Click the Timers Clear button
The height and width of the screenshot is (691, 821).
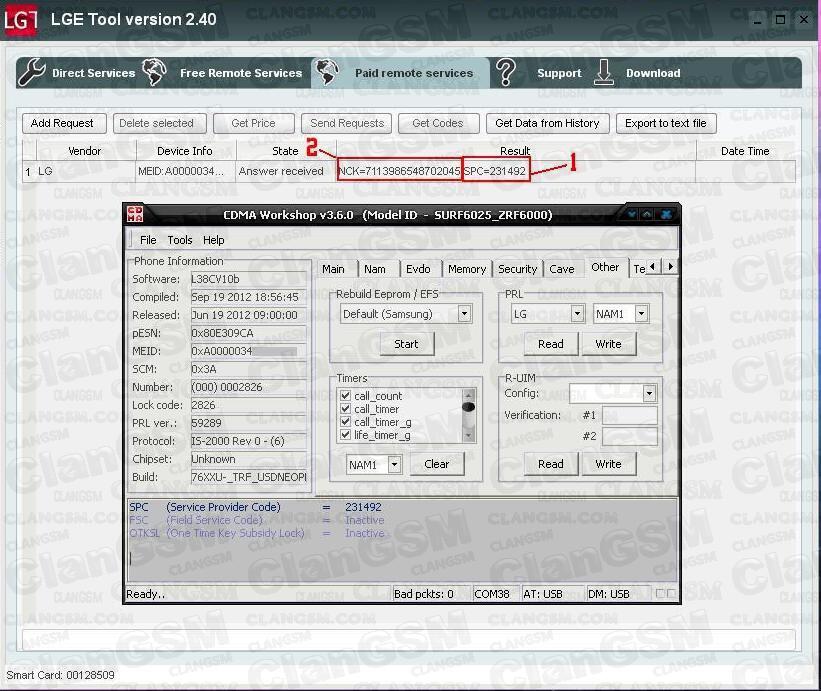pos(437,464)
